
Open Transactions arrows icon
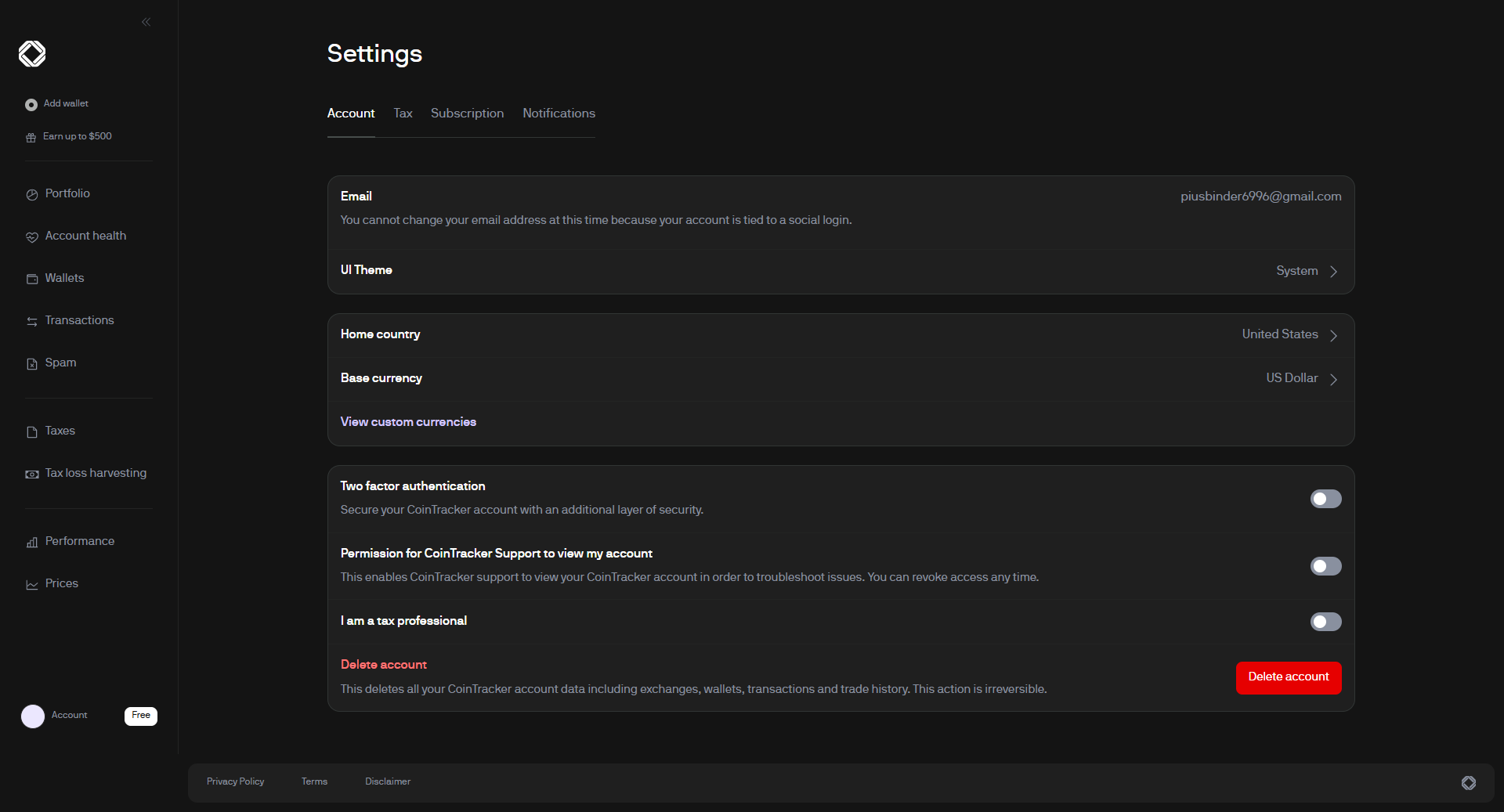point(32,321)
